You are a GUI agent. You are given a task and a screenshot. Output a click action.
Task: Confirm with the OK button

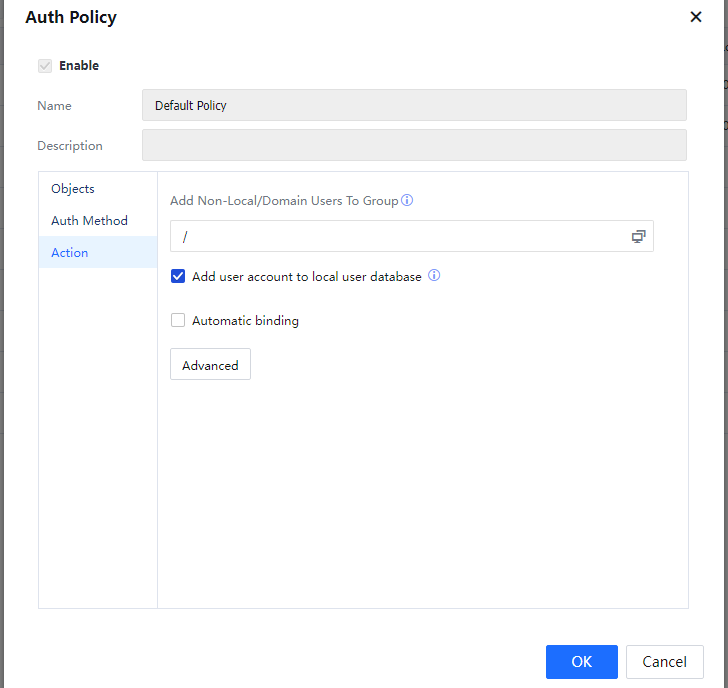(581, 661)
